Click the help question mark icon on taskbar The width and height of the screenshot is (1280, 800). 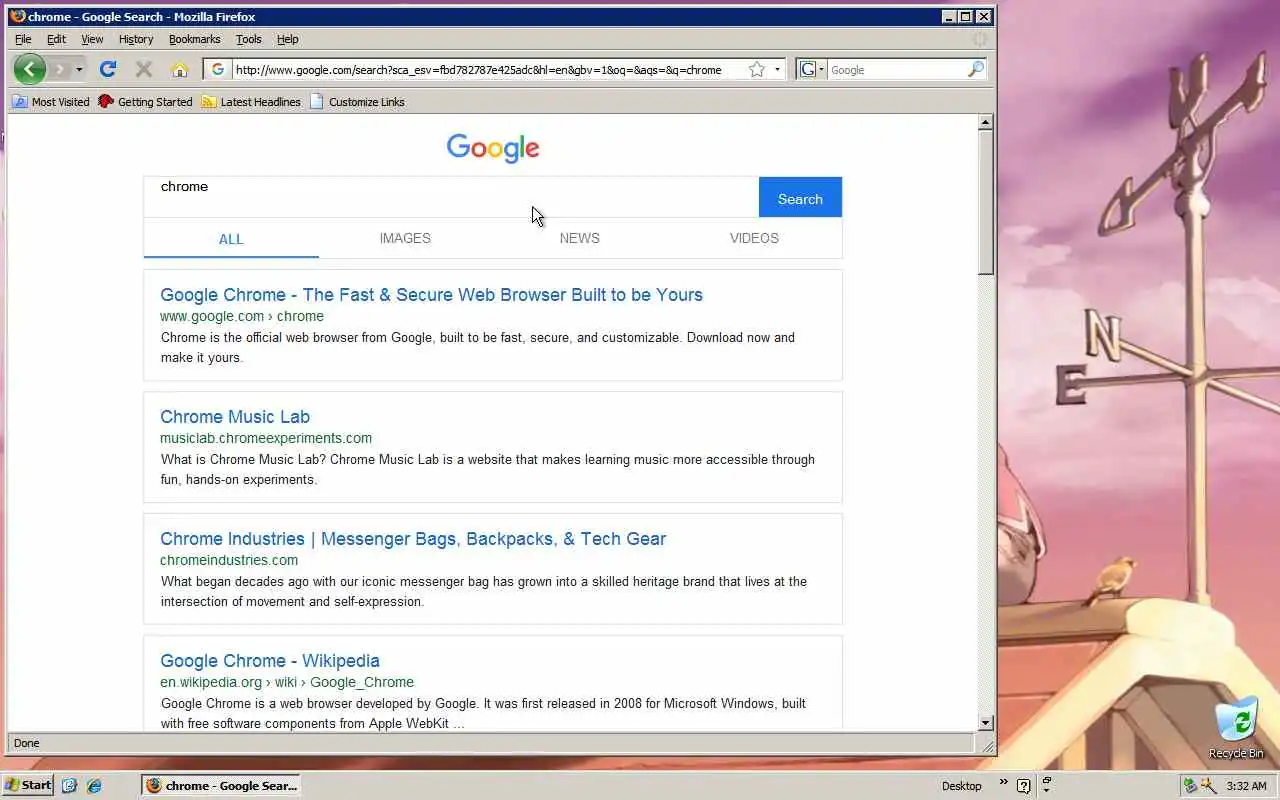click(1024, 786)
